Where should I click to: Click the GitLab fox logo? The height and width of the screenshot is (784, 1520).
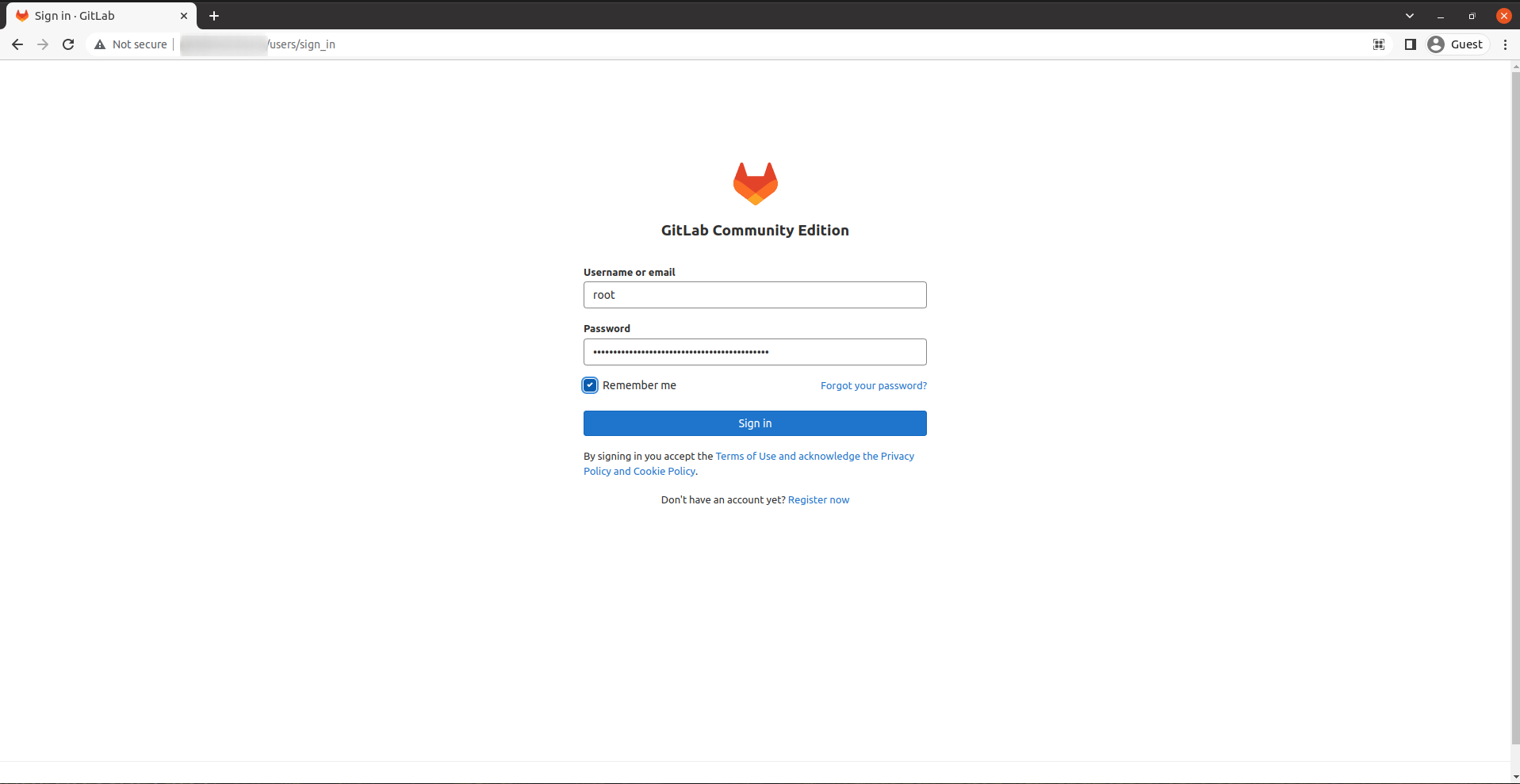click(x=755, y=184)
